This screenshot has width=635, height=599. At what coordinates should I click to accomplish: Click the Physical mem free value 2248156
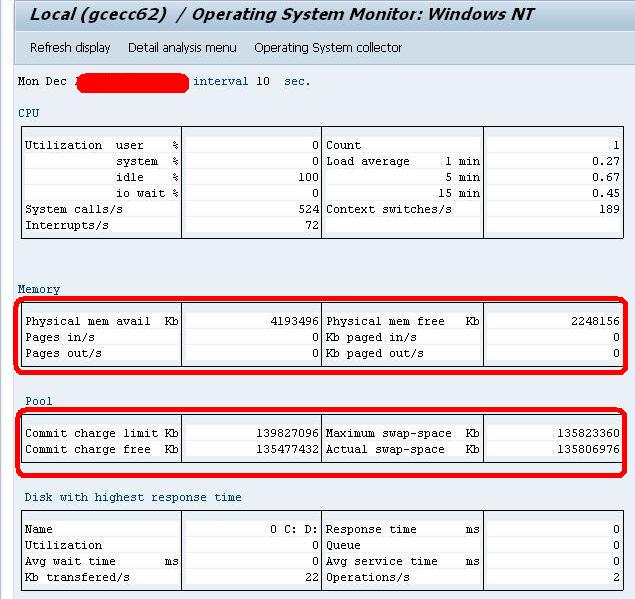point(595,321)
